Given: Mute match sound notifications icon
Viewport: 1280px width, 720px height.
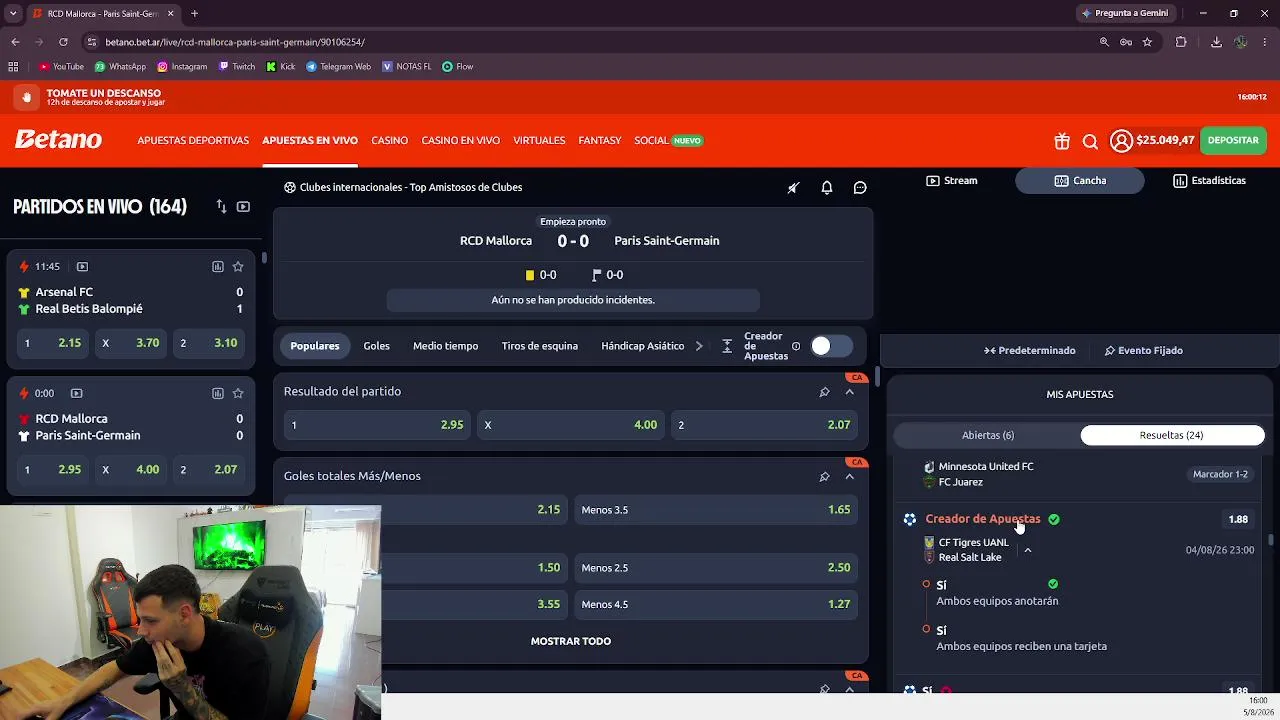Looking at the screenshot, I should coord(793,187).
